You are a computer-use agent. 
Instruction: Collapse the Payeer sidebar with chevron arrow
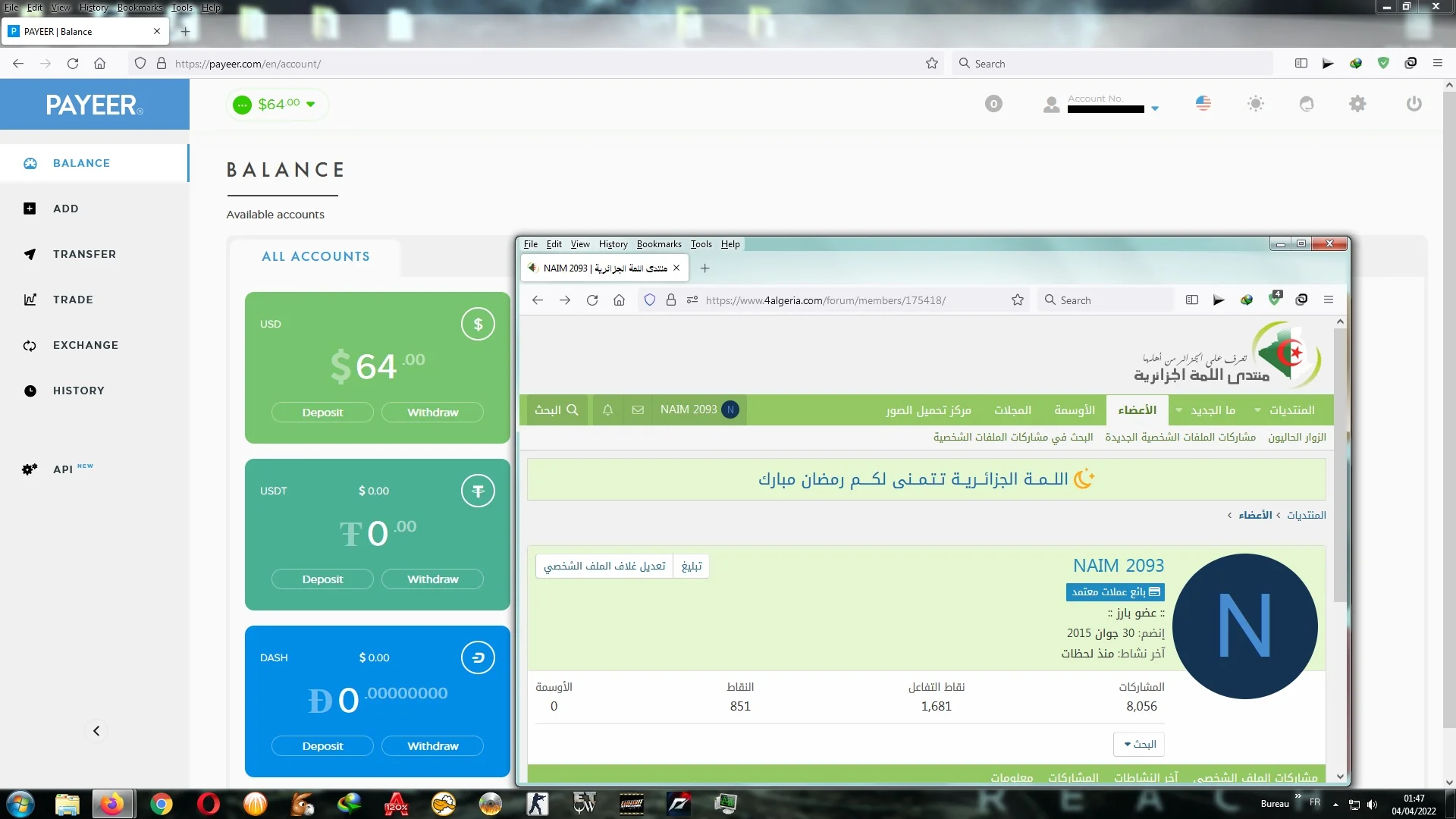tap(96, 731)
